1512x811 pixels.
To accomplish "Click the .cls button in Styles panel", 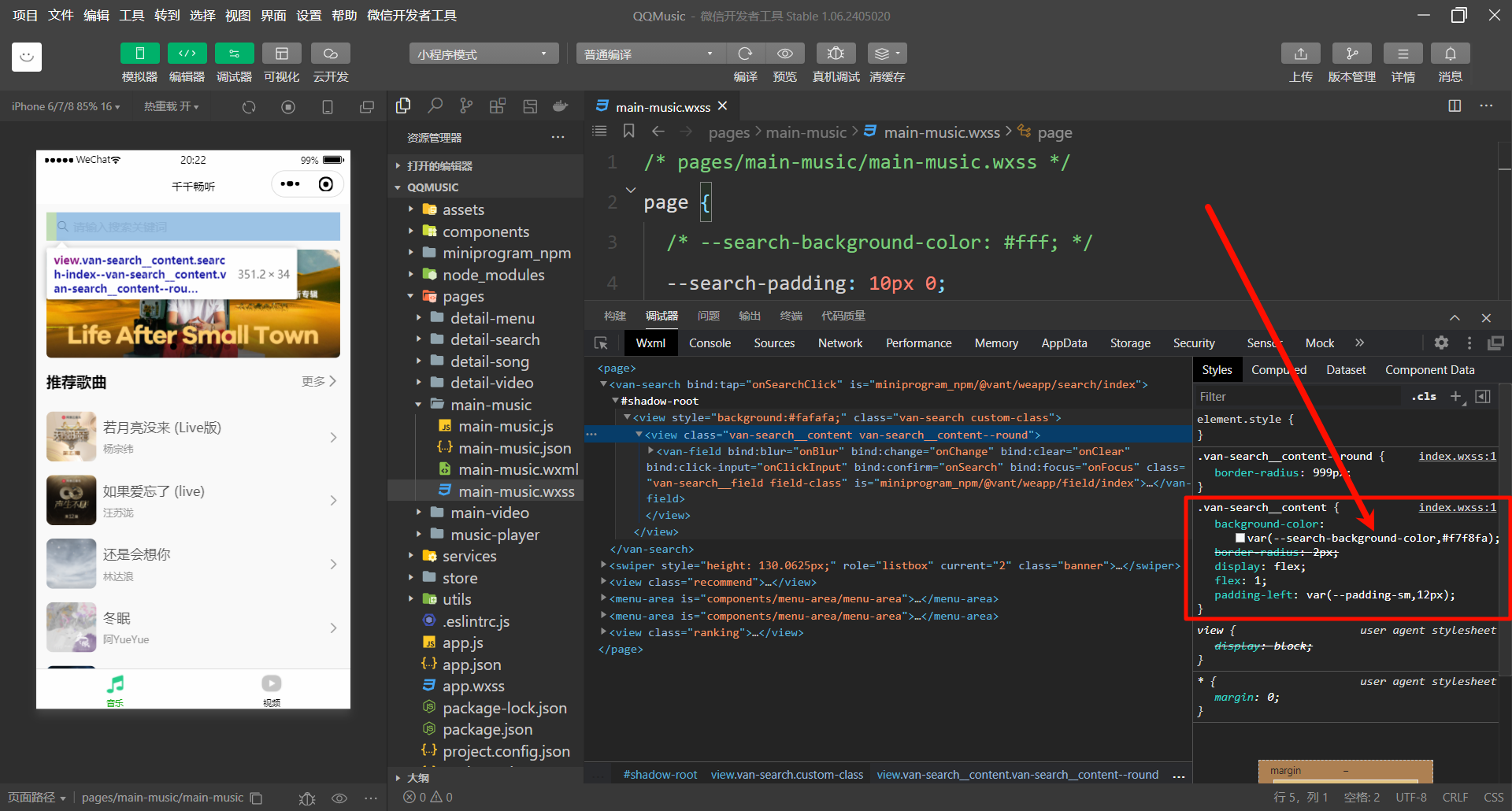I will point(1423,397).
